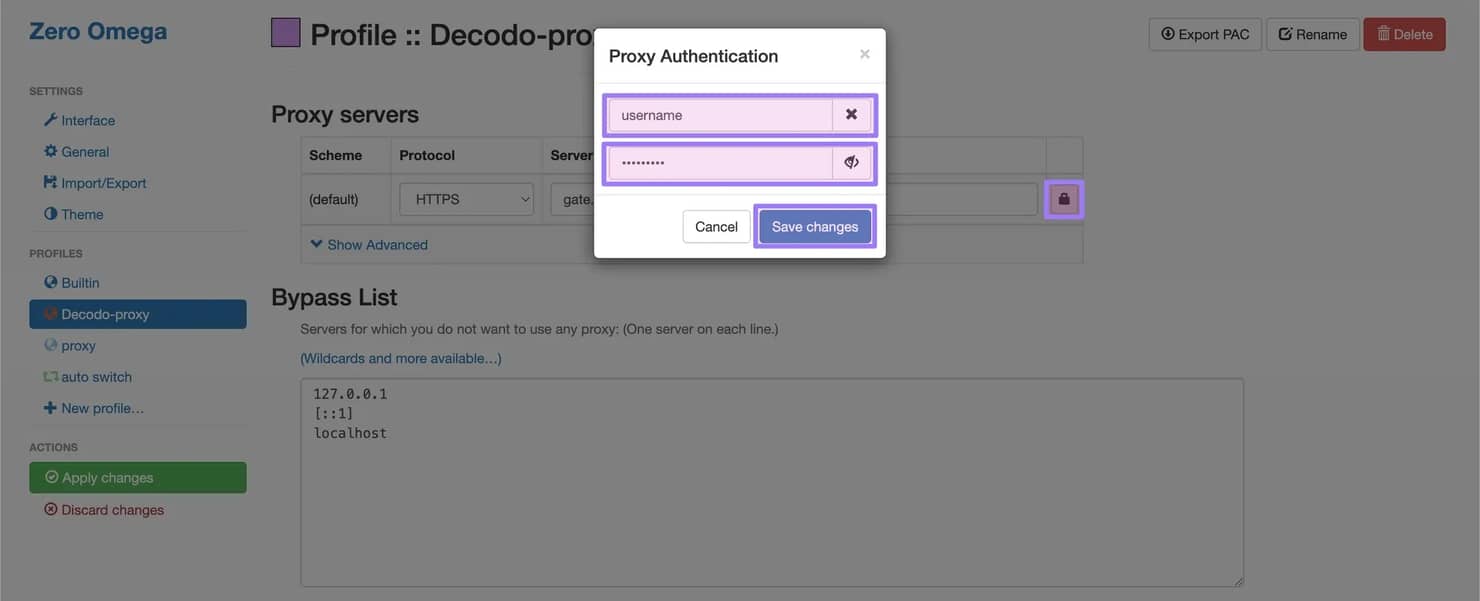Image resolution: width=1480 pixels, height=601 pixels.
Task: Open Wildcards and more available link
Action: [x=401, y=358]
